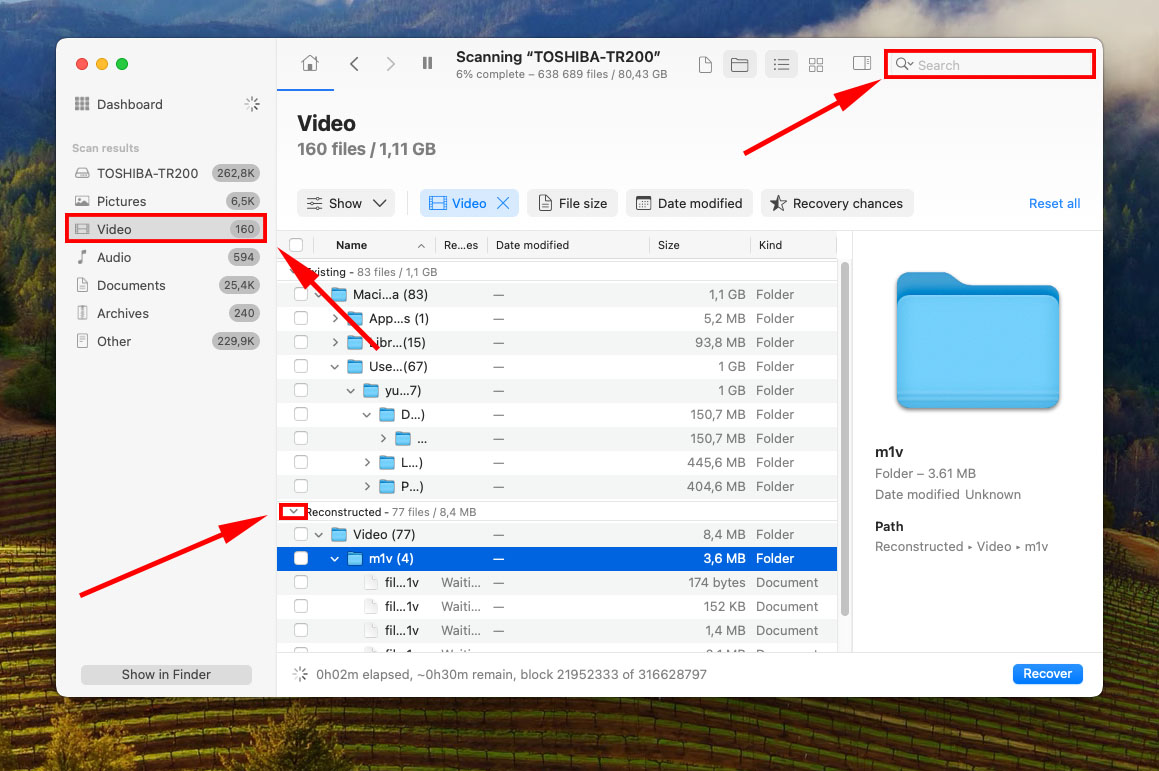Toggle the select-all checkbox in header
The width and height of the screenshot is (1159, 771).
point(296,245)
